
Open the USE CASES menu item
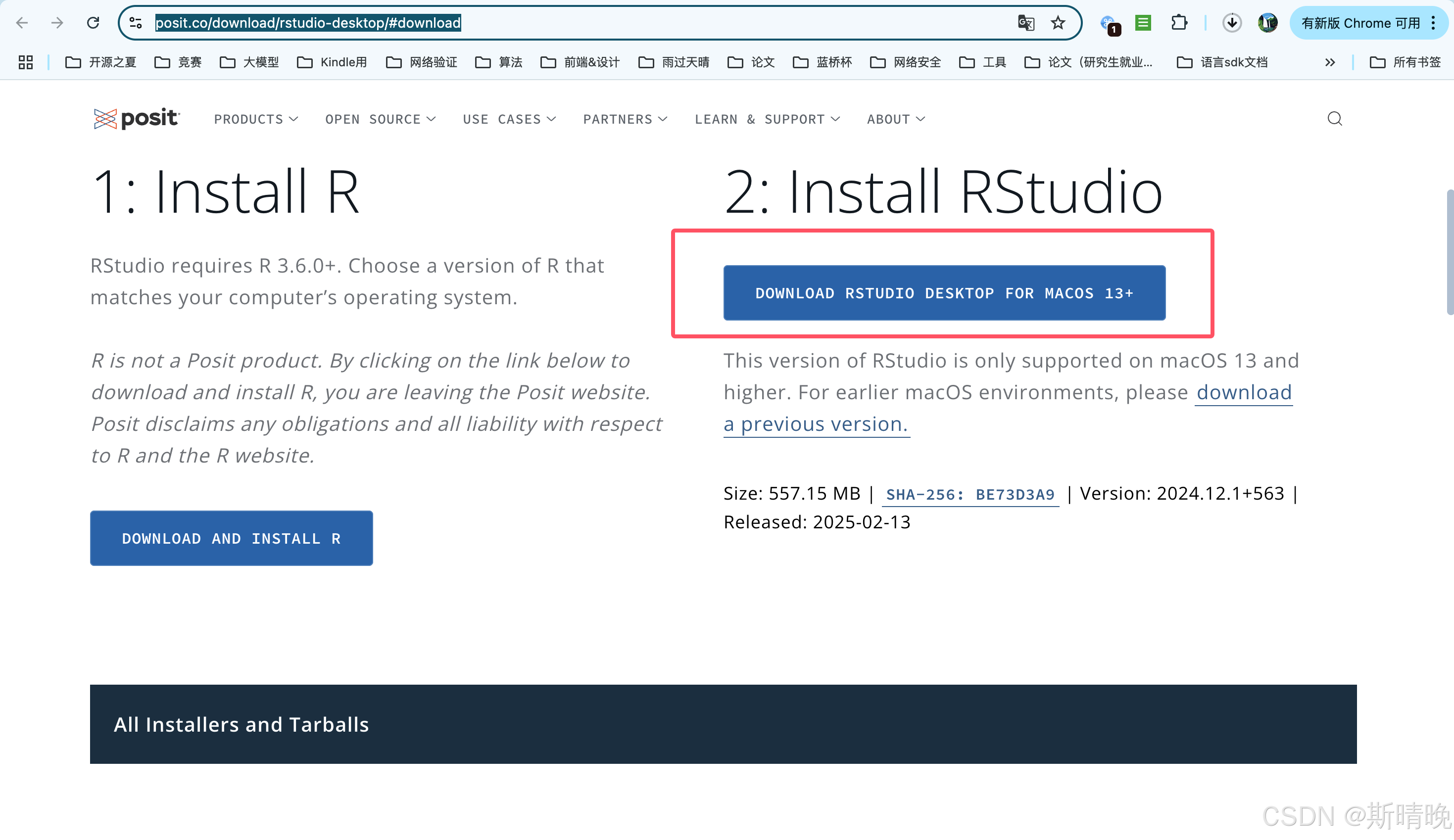coord(509,119)
